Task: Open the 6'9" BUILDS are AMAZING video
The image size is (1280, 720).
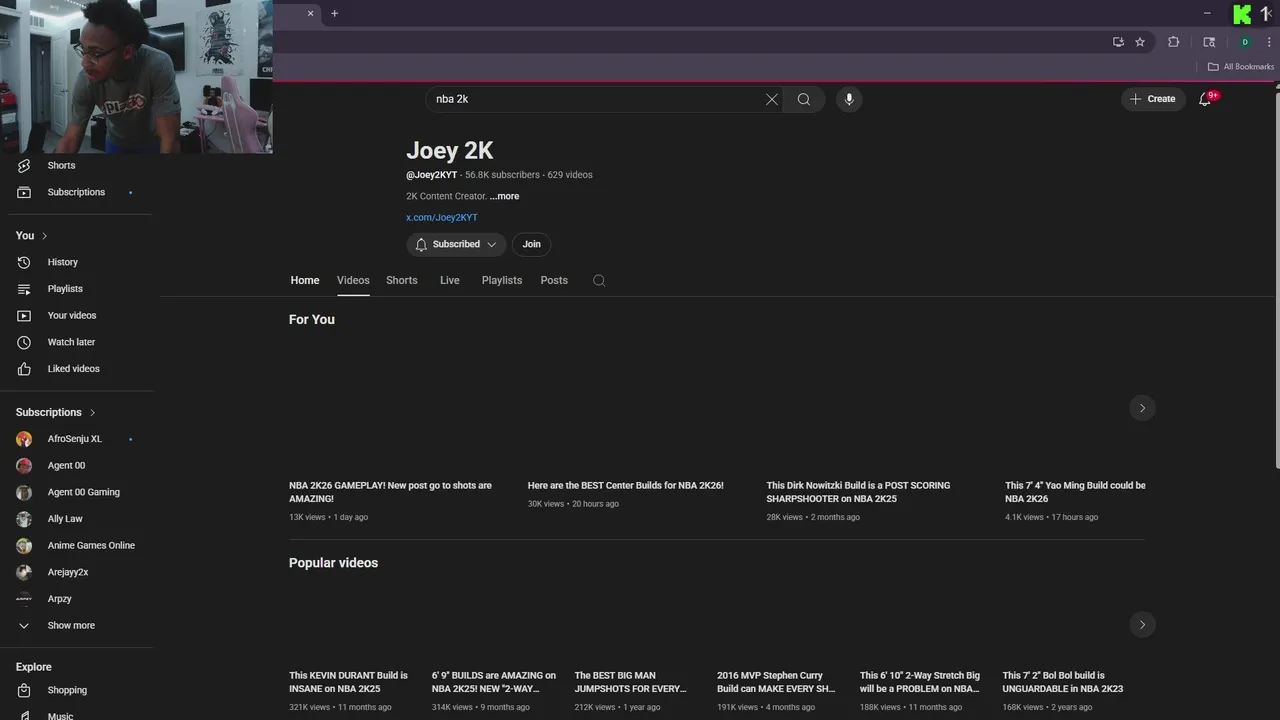Action: [494, 682]
